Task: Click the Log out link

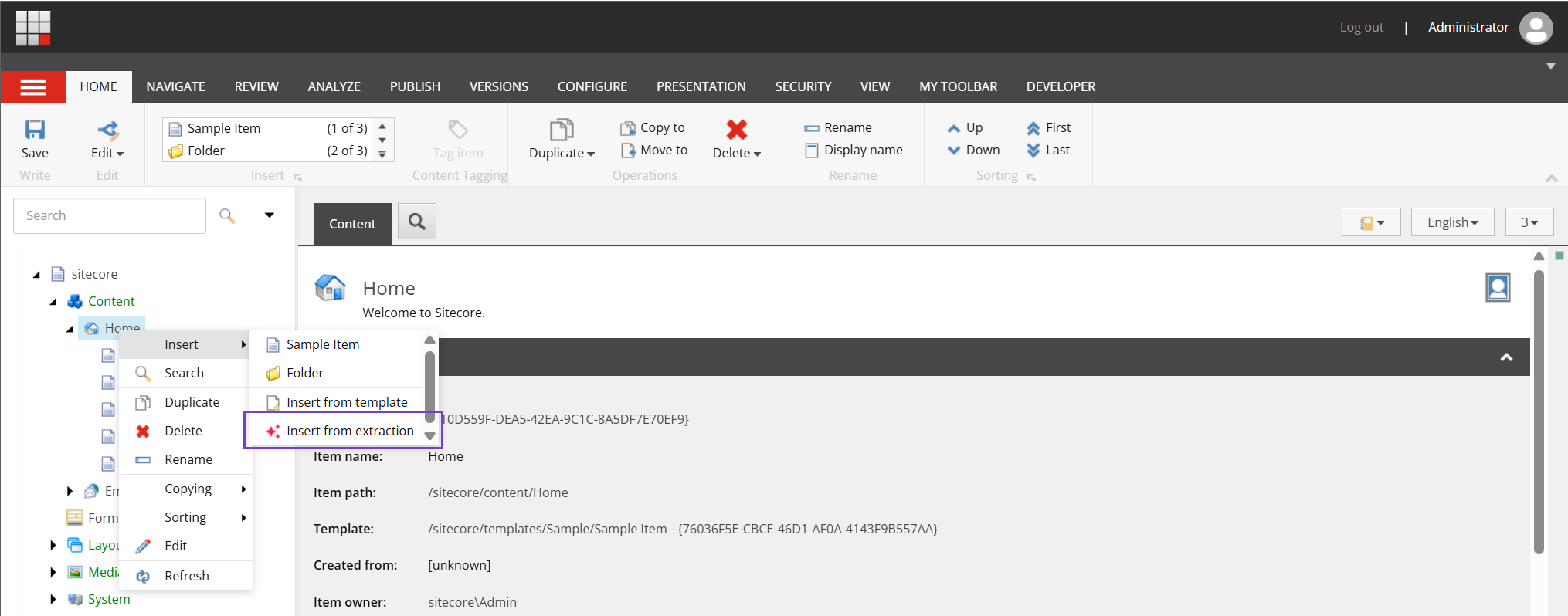Action: tap(1362, 27)
